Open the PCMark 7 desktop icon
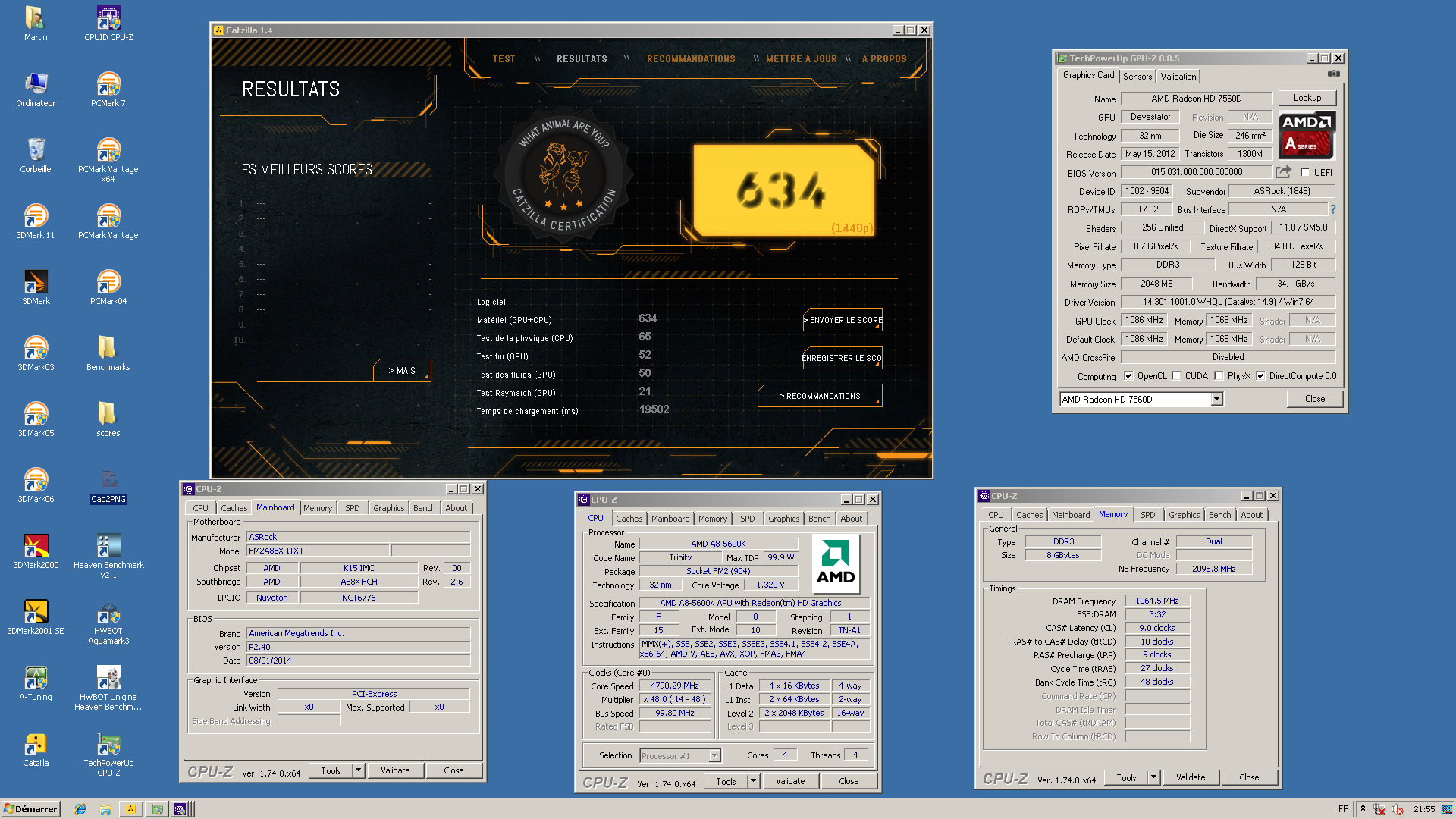Image resolution: width=1456 pixels, height=819 pixels. click(x=108, y=89)
